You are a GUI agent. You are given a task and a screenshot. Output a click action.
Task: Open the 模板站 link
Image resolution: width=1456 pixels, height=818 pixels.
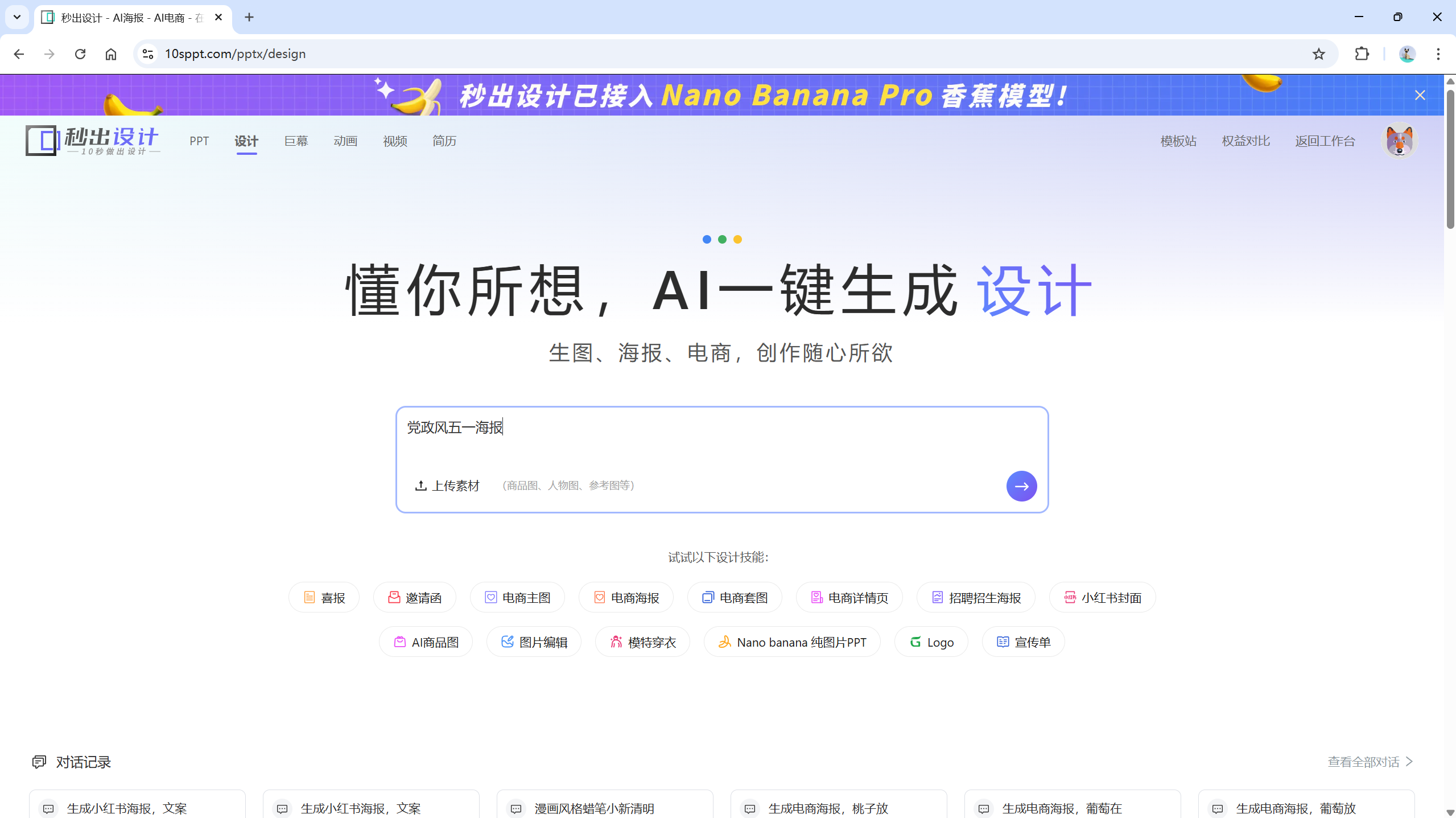click(1178, 141)
